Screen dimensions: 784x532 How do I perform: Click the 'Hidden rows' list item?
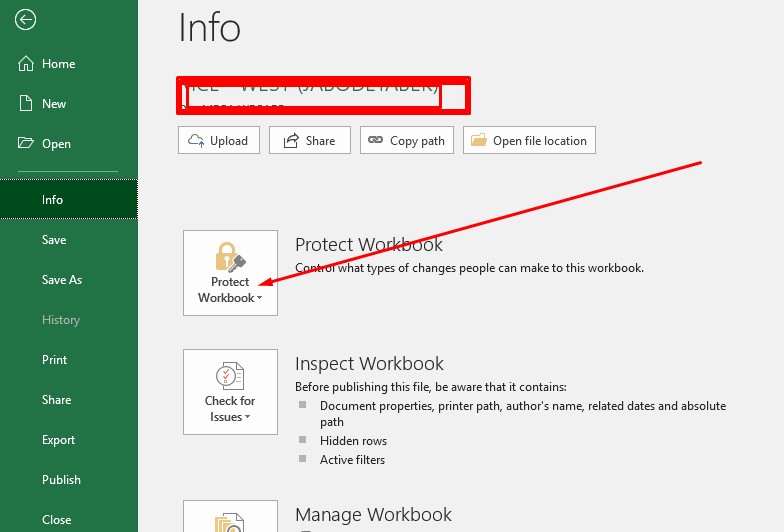coord(353,440)
